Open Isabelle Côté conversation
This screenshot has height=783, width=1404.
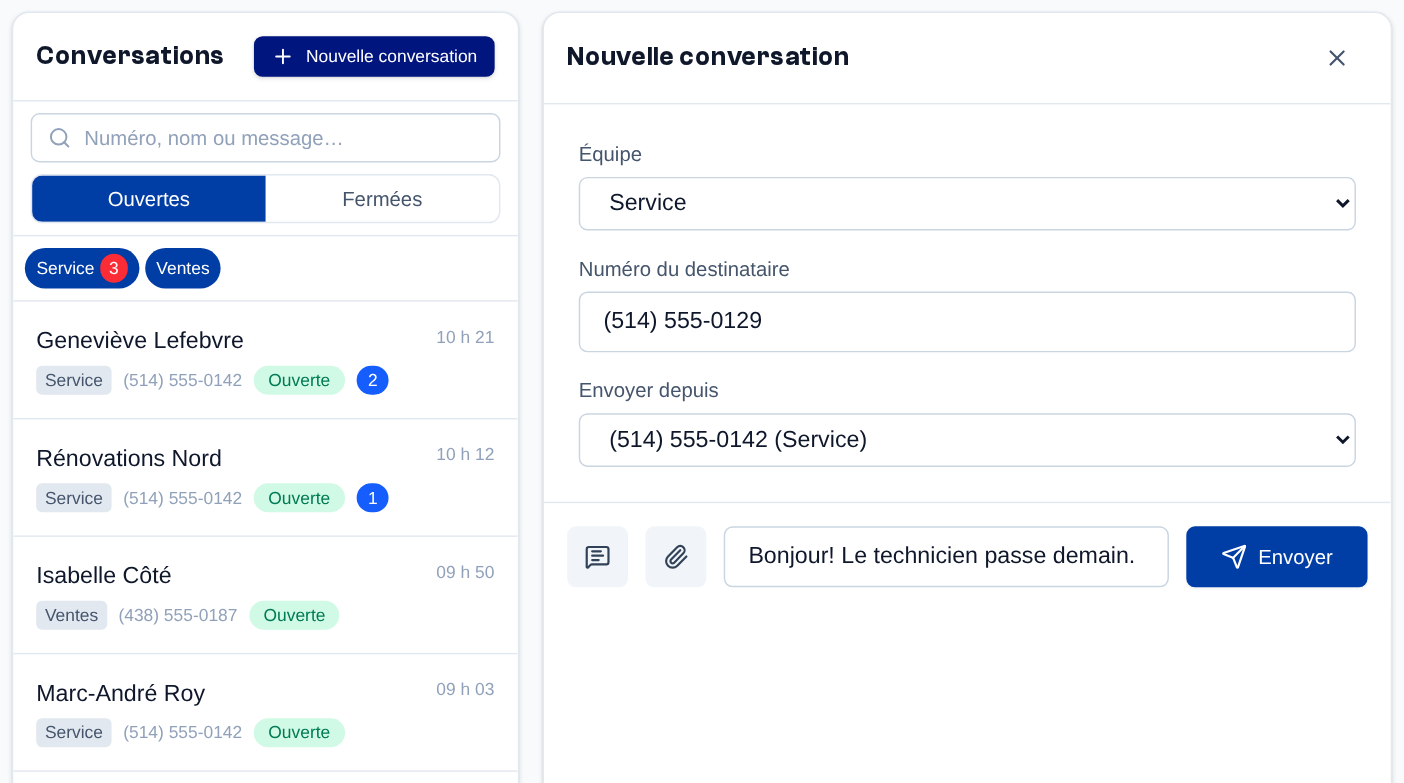265,595
